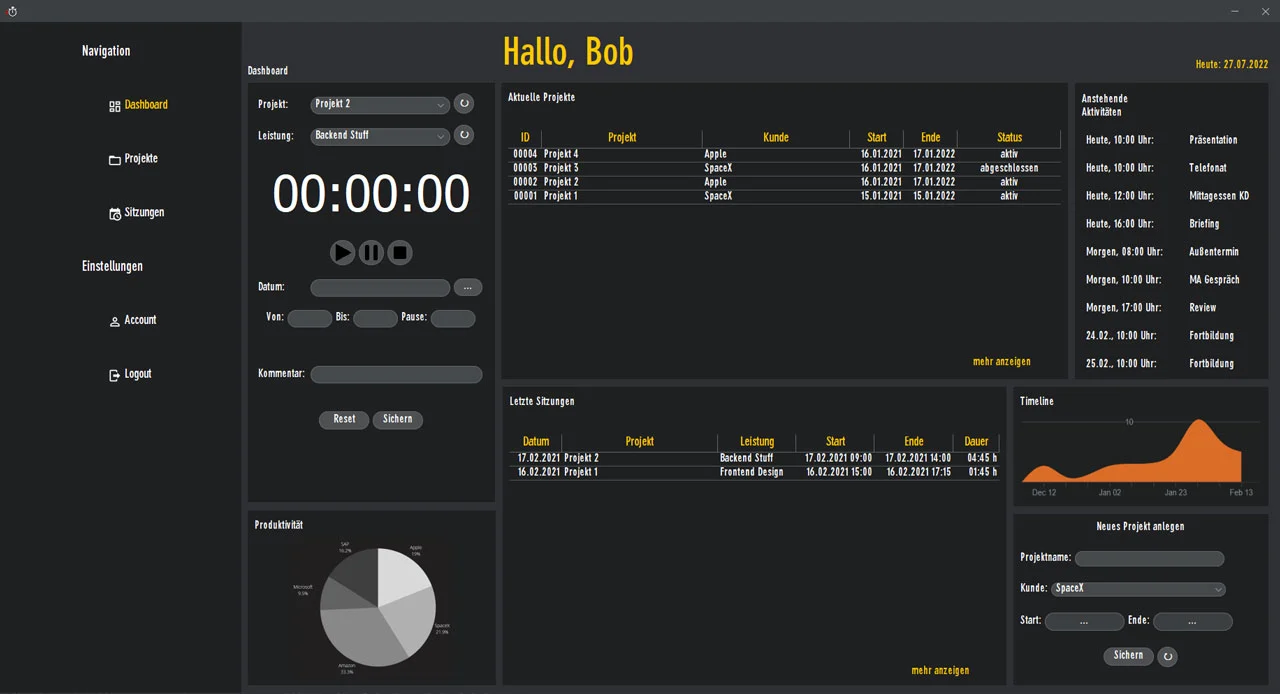Reset the Neues Projekt form via circular arrow

1167,656
